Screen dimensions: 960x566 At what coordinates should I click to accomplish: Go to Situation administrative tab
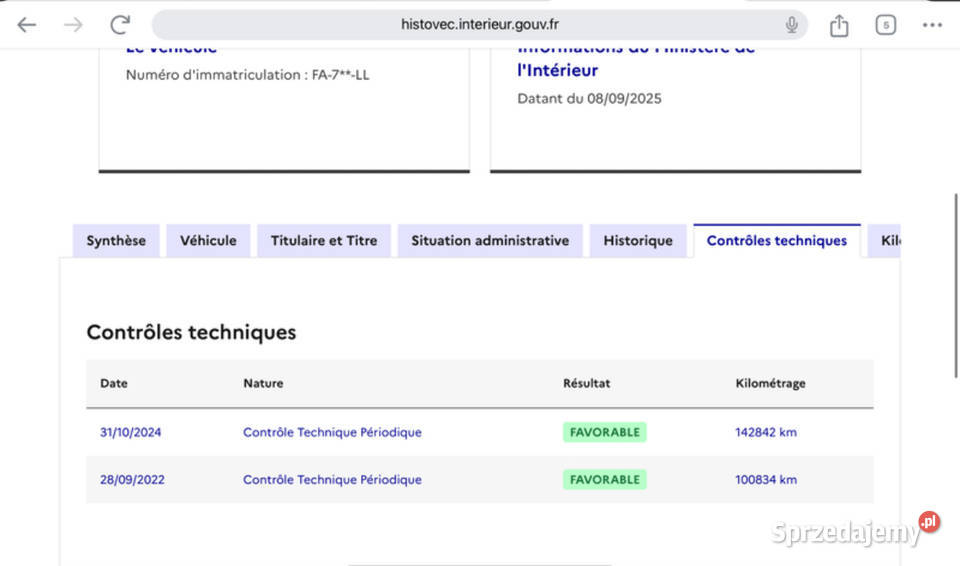(x=490, y=241)
